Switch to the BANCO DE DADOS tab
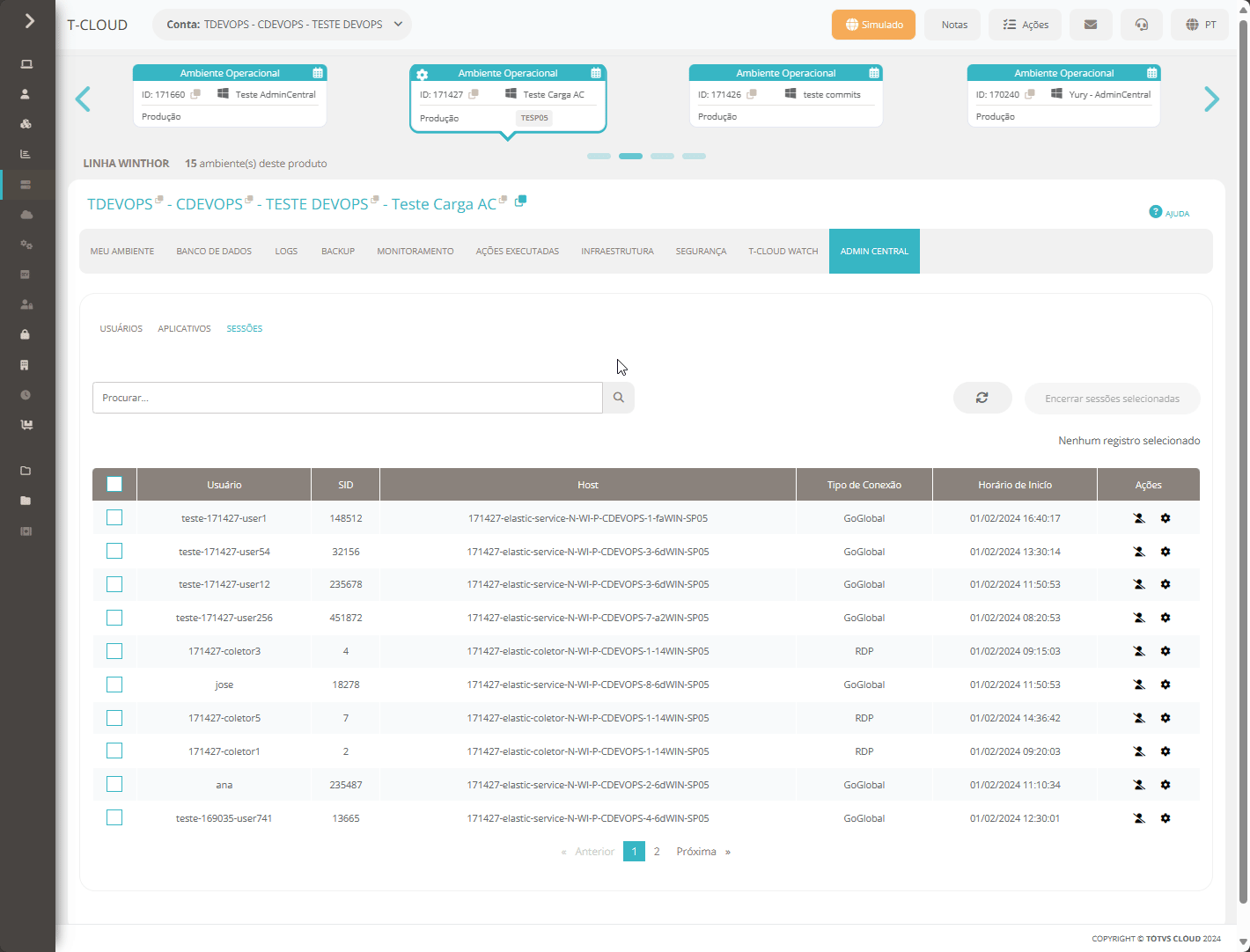This screenshot has width=1250, height=952. tap(214, 252)
